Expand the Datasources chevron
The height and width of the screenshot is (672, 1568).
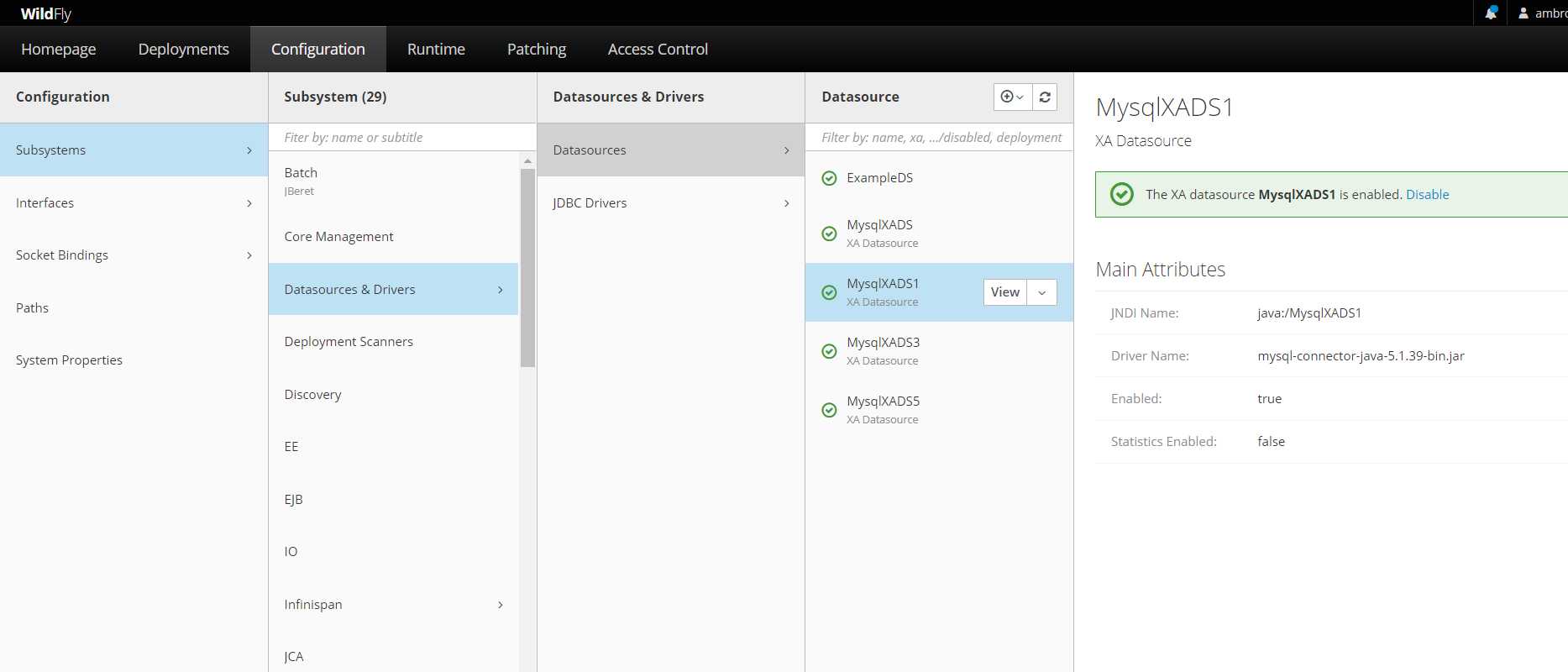tap(787, 150)
